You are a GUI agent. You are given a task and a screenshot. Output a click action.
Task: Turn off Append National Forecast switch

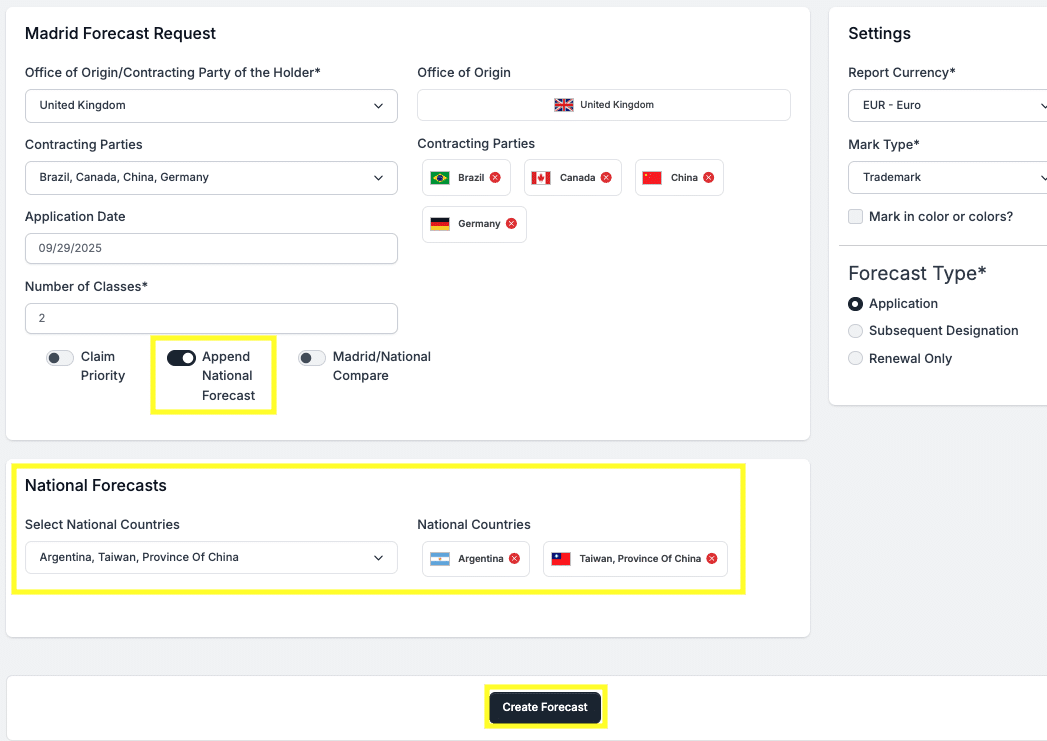point(181,358)
